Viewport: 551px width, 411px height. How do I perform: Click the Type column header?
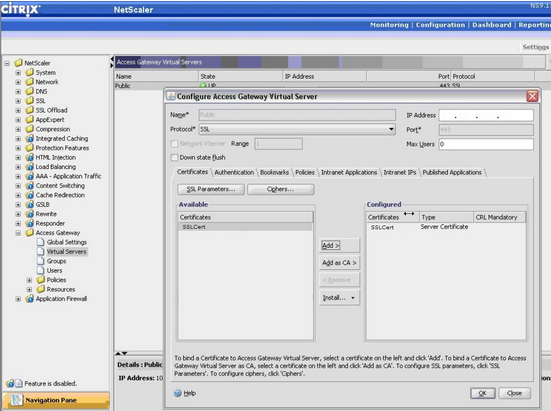click(446, 217)
